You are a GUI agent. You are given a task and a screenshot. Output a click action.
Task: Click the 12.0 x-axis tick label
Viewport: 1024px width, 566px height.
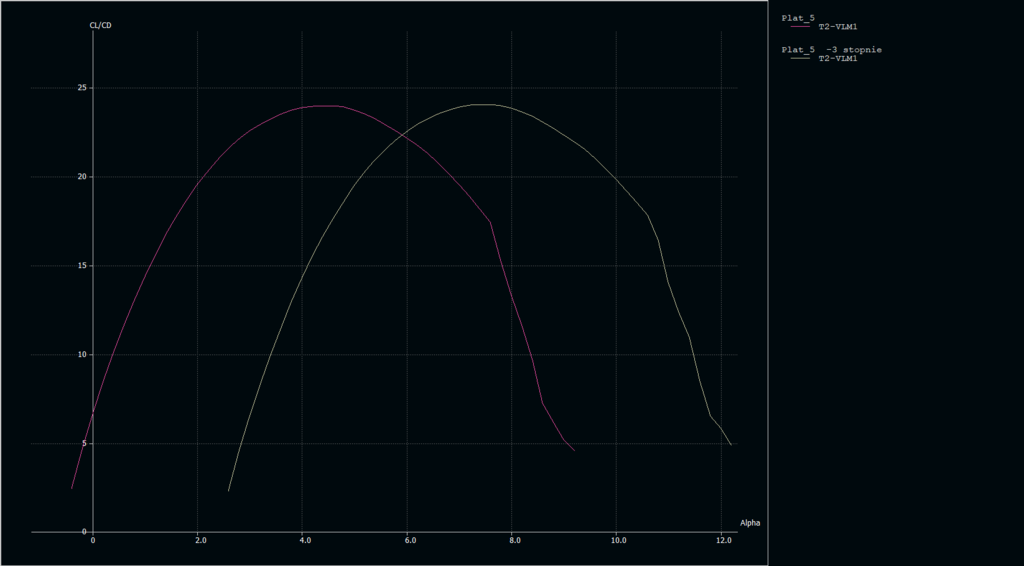723,541
